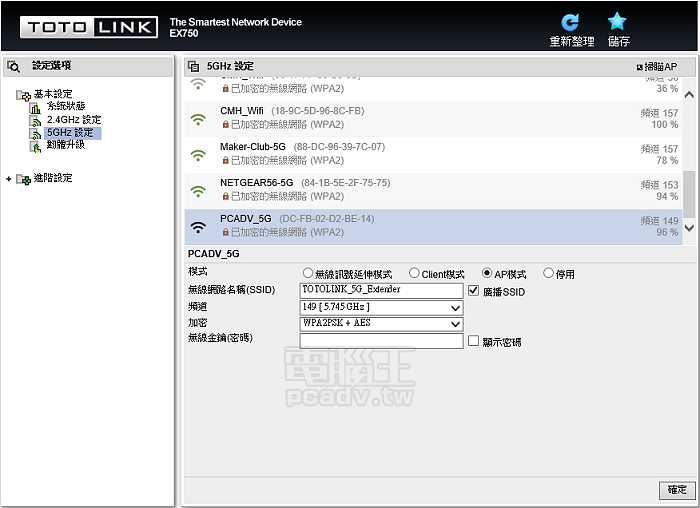Select the 無線訊號延伸模式 radio button

308,274
